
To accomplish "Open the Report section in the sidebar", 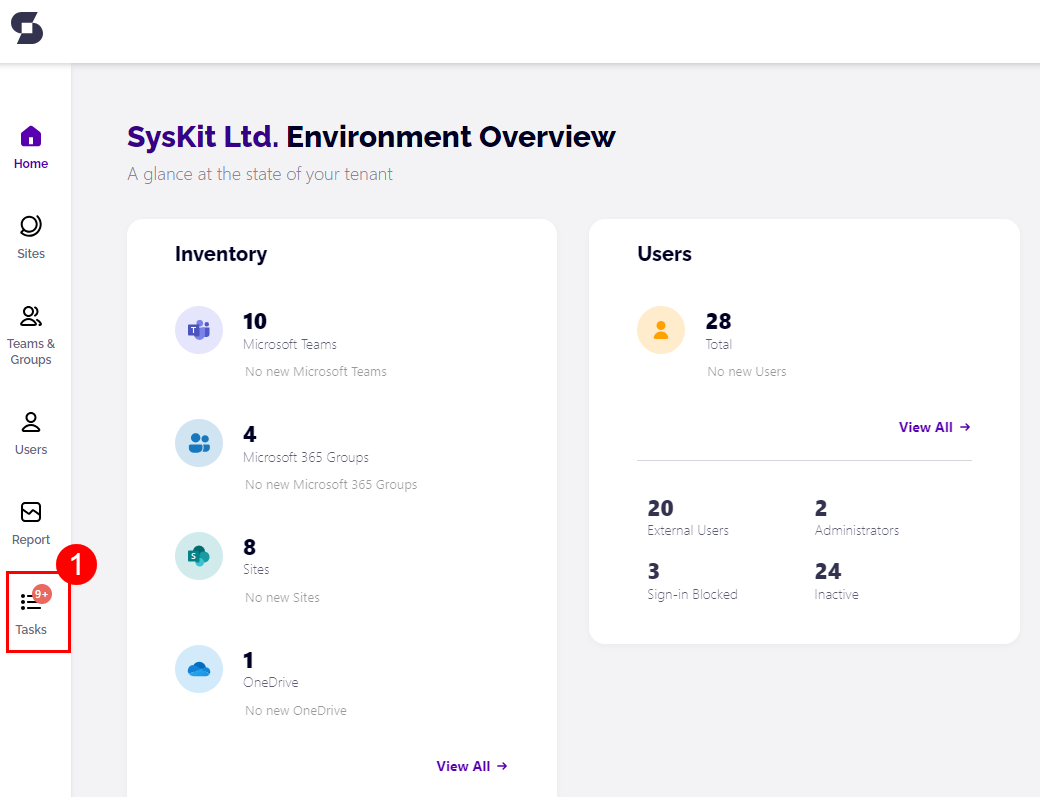I will click(x=31, y=523).
